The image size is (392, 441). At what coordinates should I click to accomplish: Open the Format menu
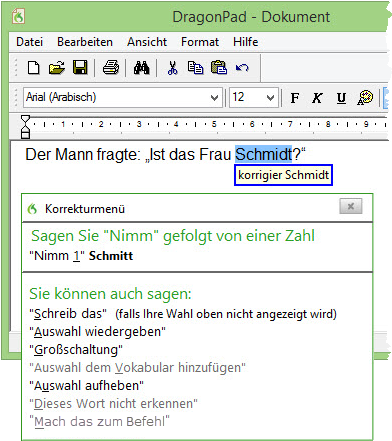(200, 42)
